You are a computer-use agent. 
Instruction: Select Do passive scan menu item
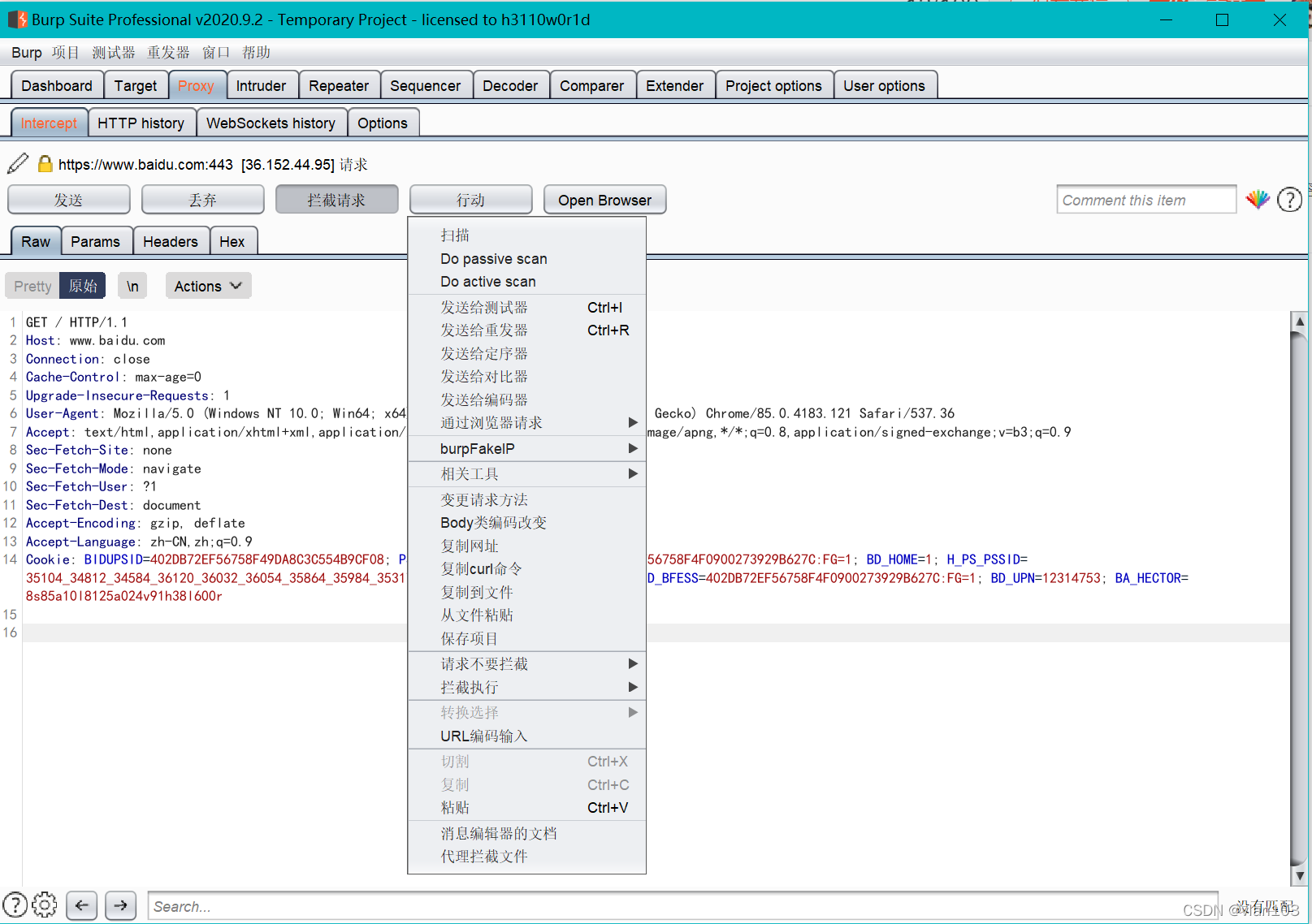tap(526, 259)
